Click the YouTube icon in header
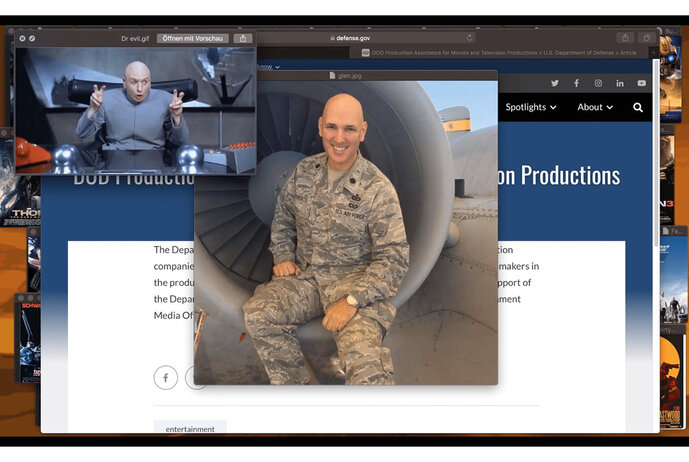Screen dimensions: 689x462 coord(641,83)
